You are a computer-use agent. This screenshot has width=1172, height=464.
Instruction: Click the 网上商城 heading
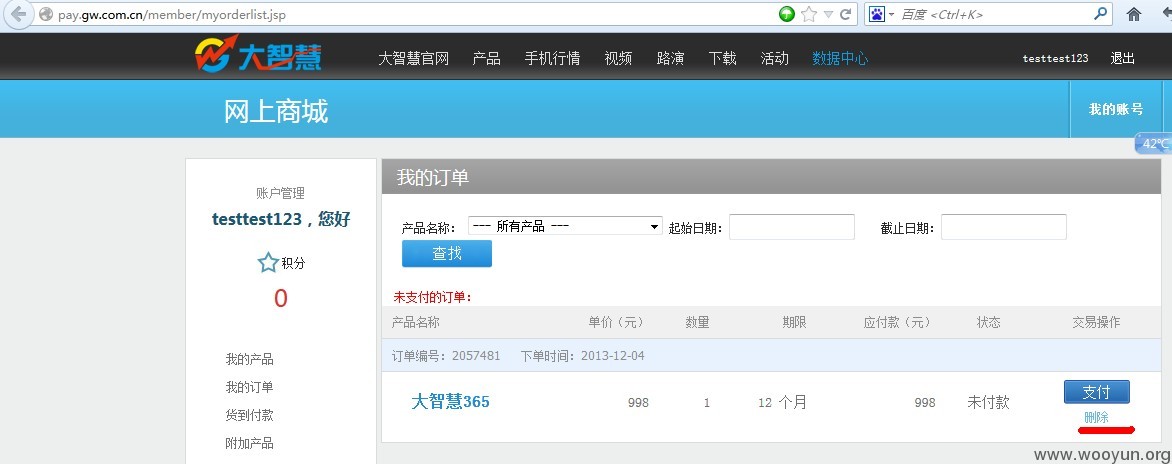click(276, 112)
